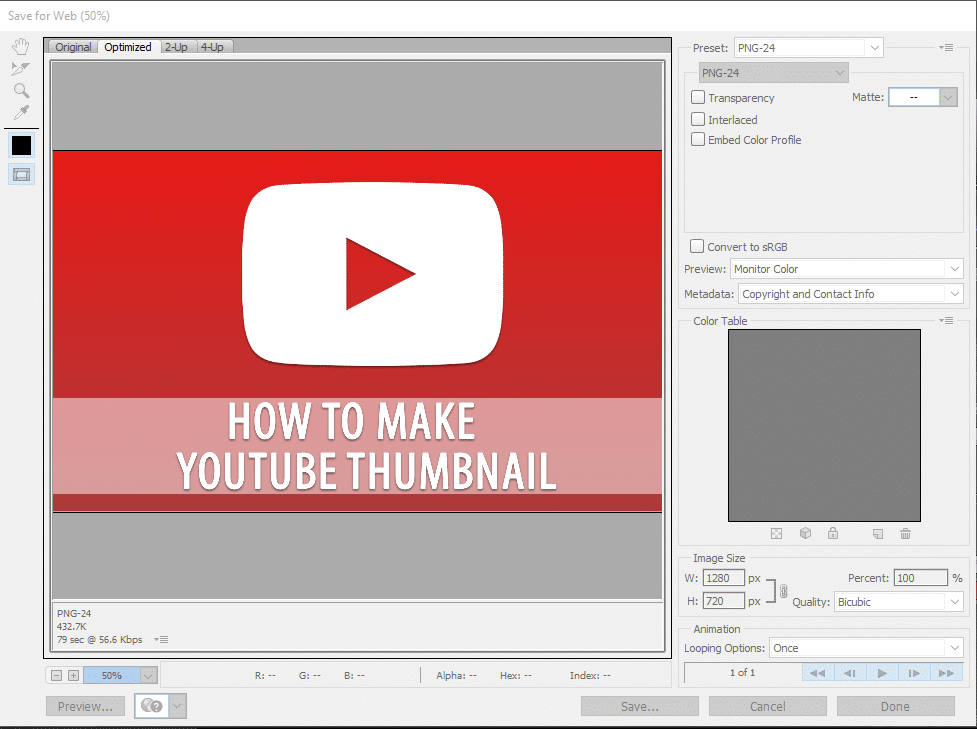Image resolution: width=977 pixels, height=729 pixels.
Task: Switch to the 4-Up tab
Action: point(212,47)
